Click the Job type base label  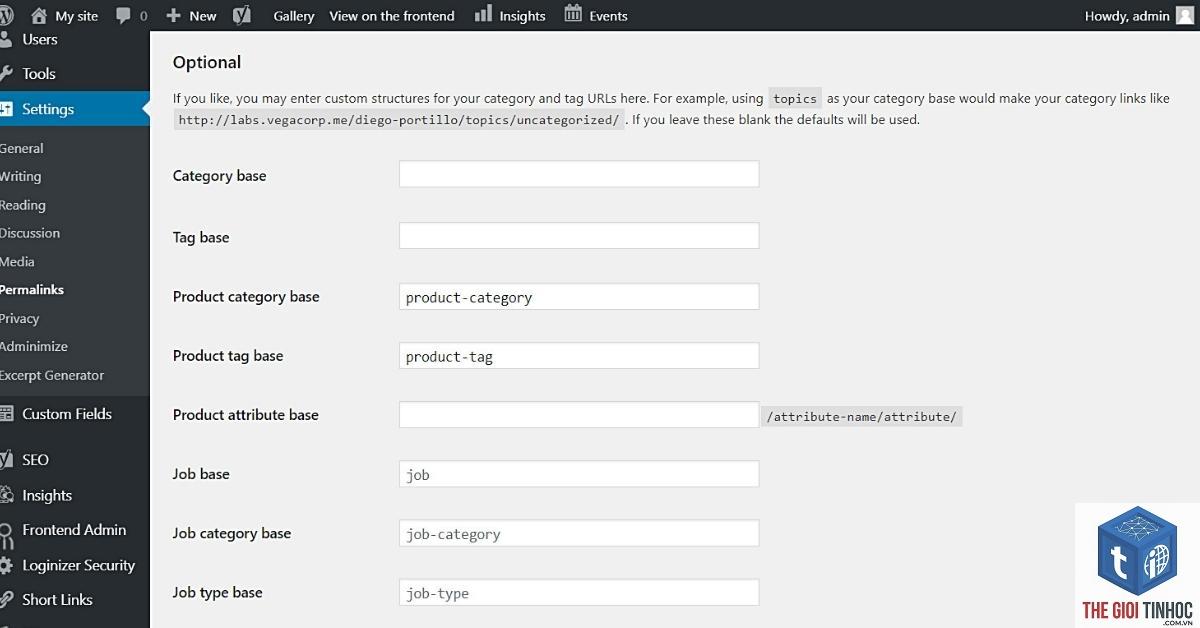click(218, 592)
